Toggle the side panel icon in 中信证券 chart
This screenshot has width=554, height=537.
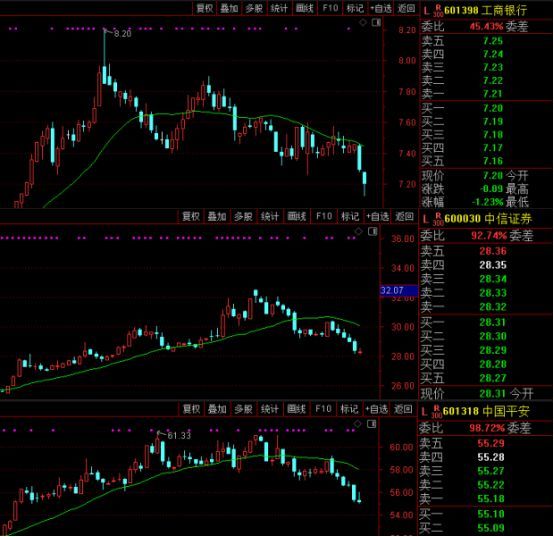[x=372, y=231]
